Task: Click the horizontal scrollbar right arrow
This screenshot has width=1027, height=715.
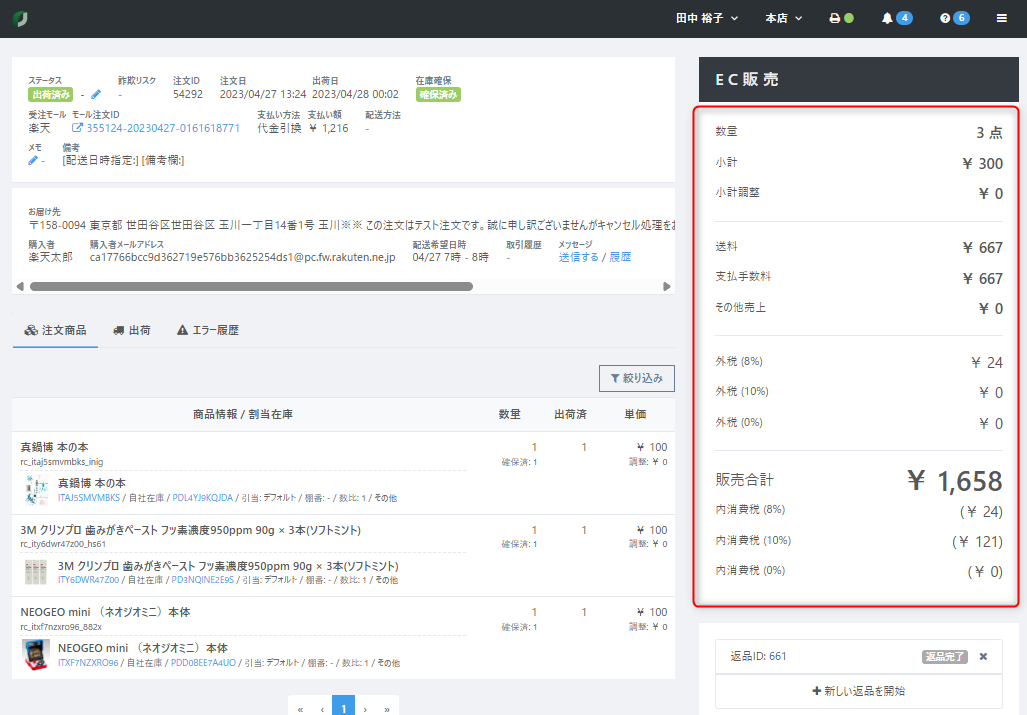Action: coord(667,286)
